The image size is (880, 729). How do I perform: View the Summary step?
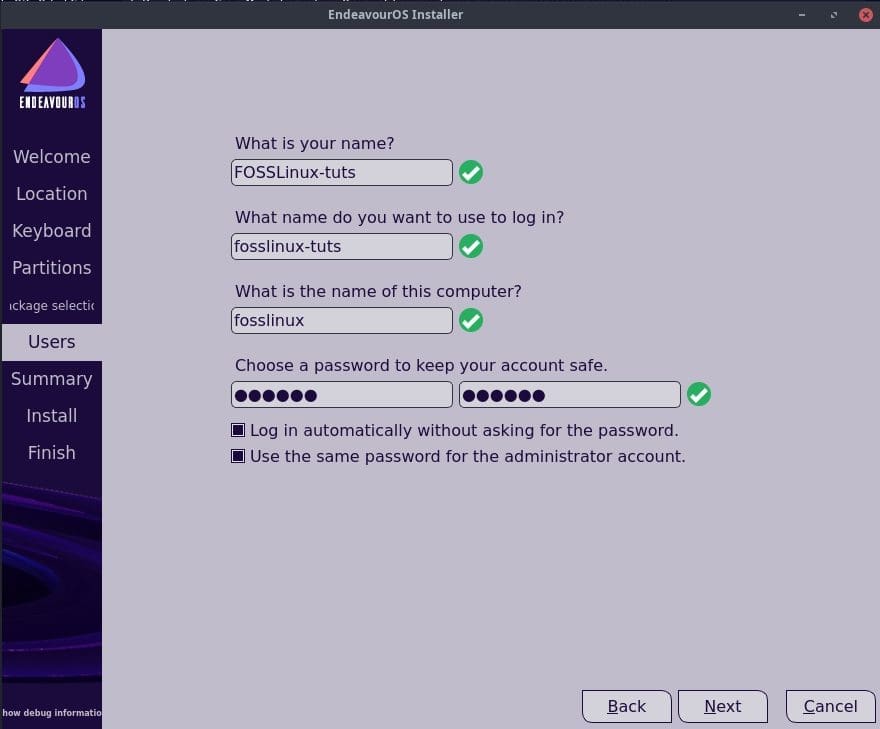[52, 379]
